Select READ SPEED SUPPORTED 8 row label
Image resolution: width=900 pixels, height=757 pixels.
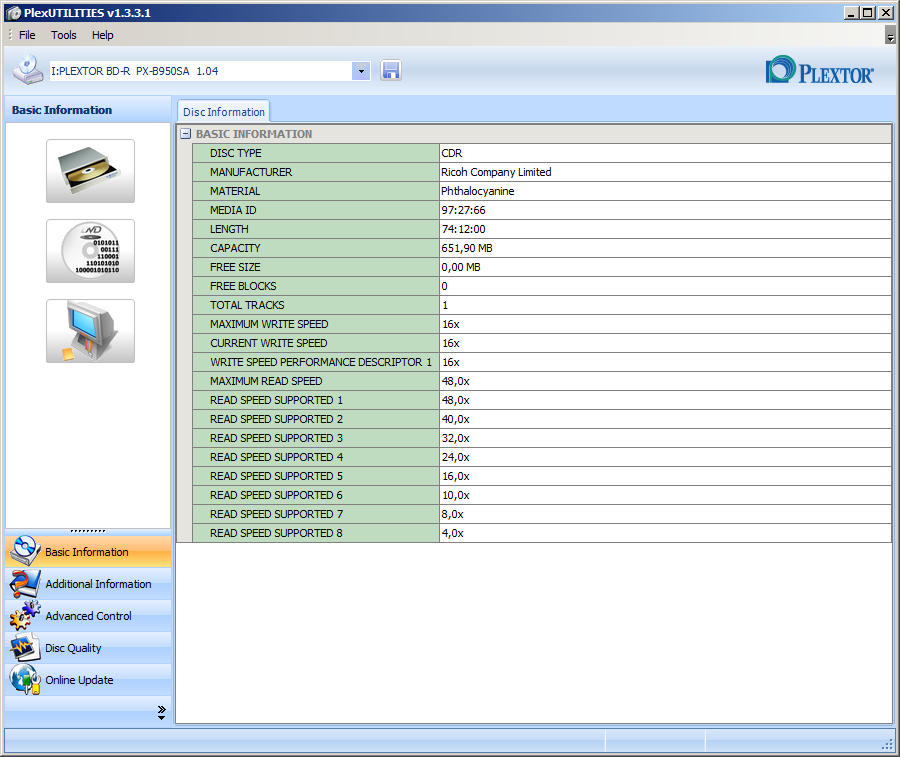pyautogui.click(x=316, y=533)
